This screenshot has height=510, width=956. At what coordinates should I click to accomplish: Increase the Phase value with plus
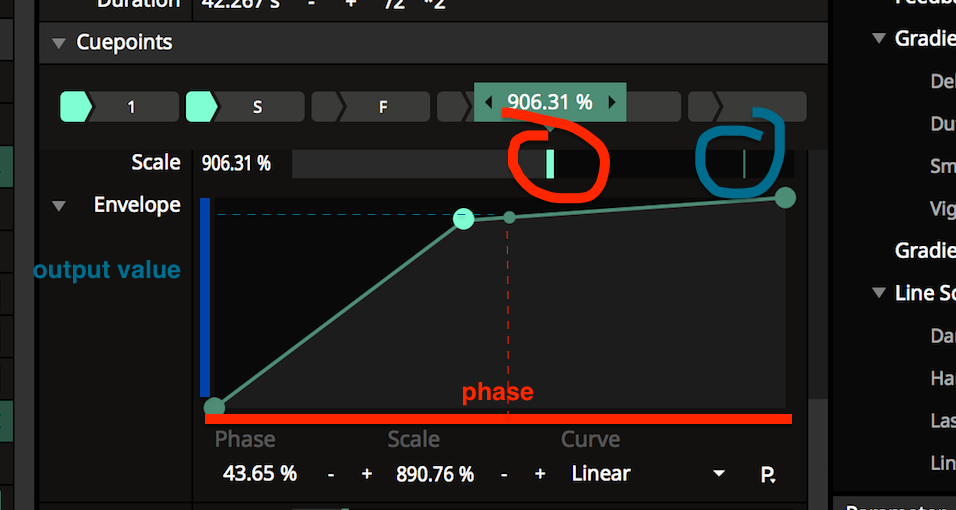(366, 474)
